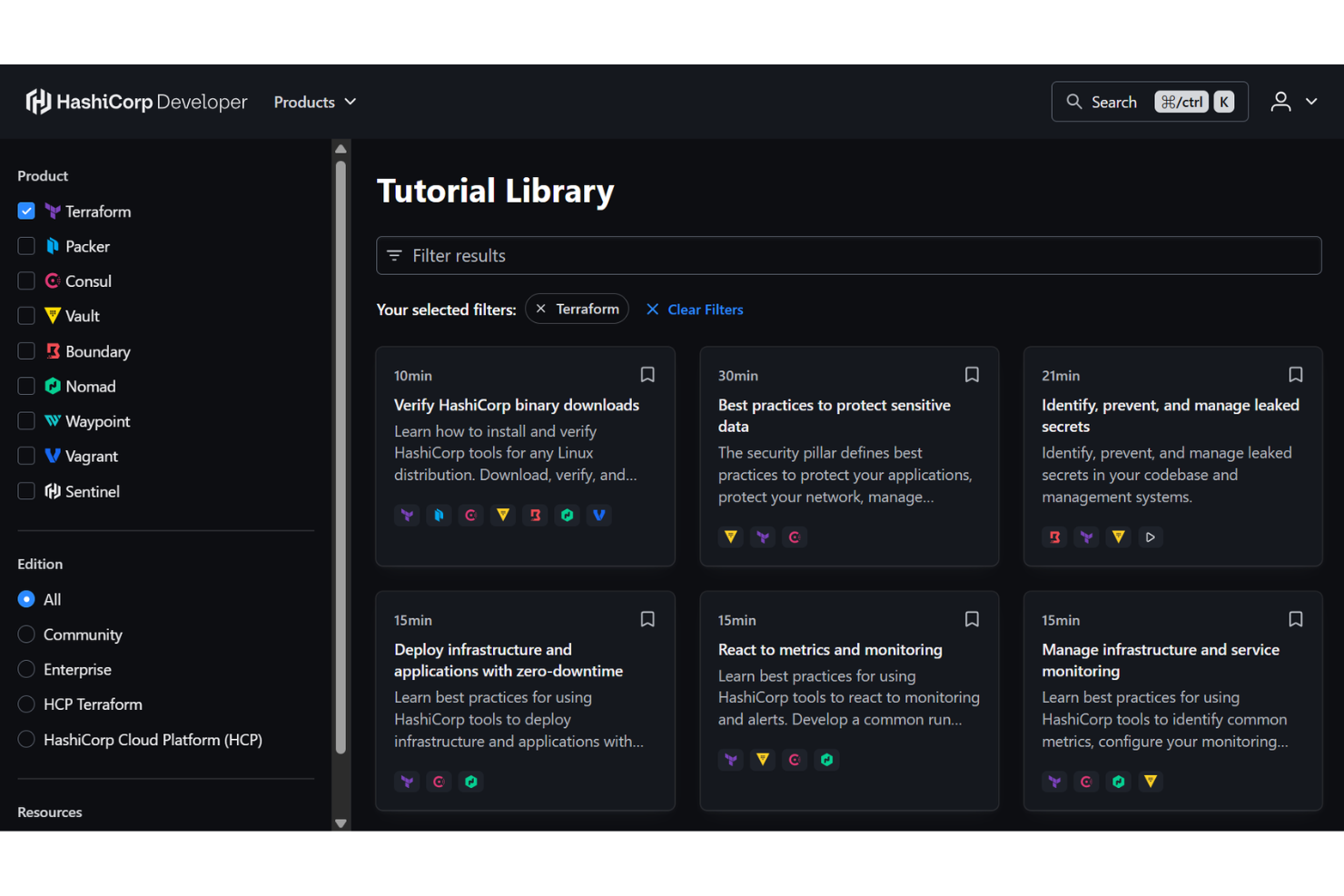
Task: Click the Clear Filters link
Action: pos(695,310)
